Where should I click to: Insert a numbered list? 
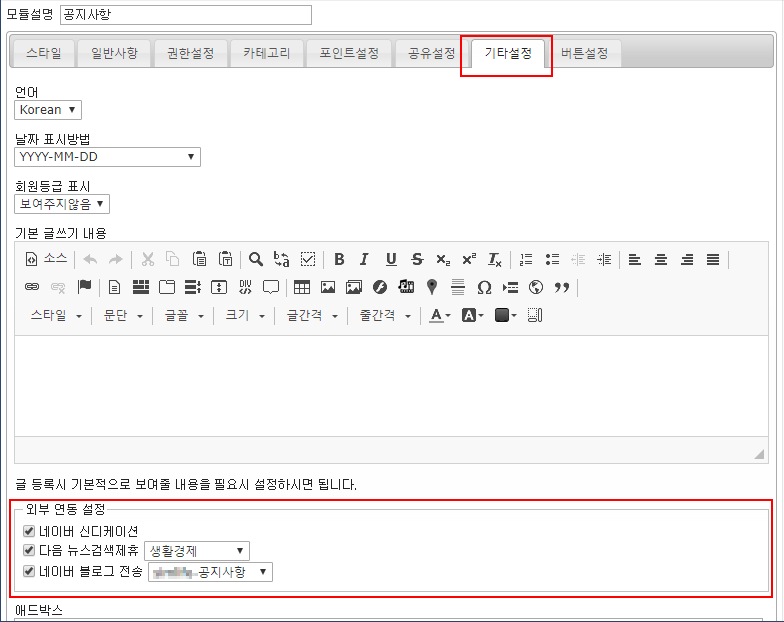pyautogui.click(x=526, y=259)
